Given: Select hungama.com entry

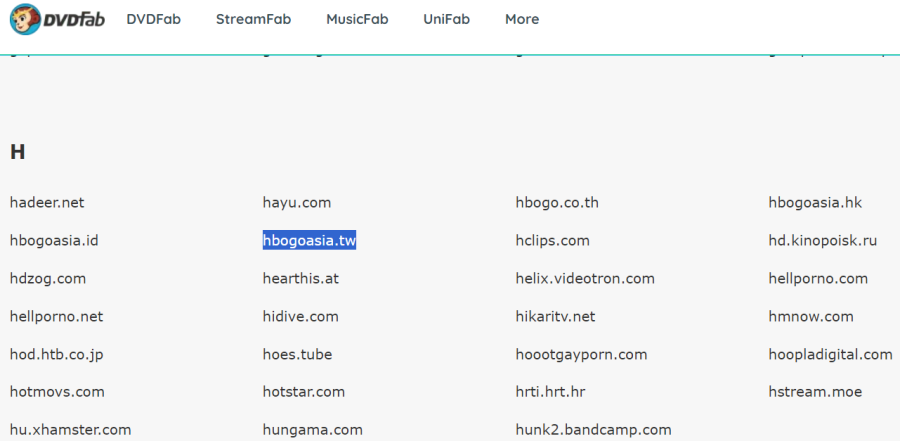Looking at the screenshot, I should (312, 430).
